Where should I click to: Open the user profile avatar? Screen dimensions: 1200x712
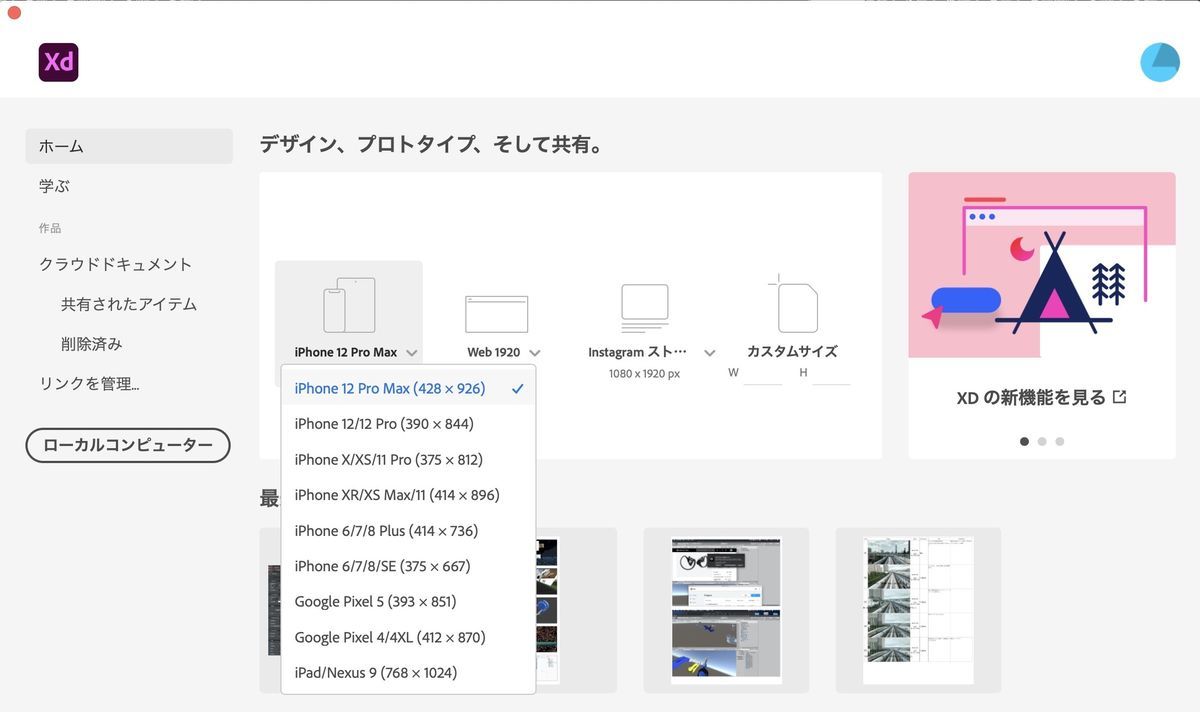[1160, 62]
